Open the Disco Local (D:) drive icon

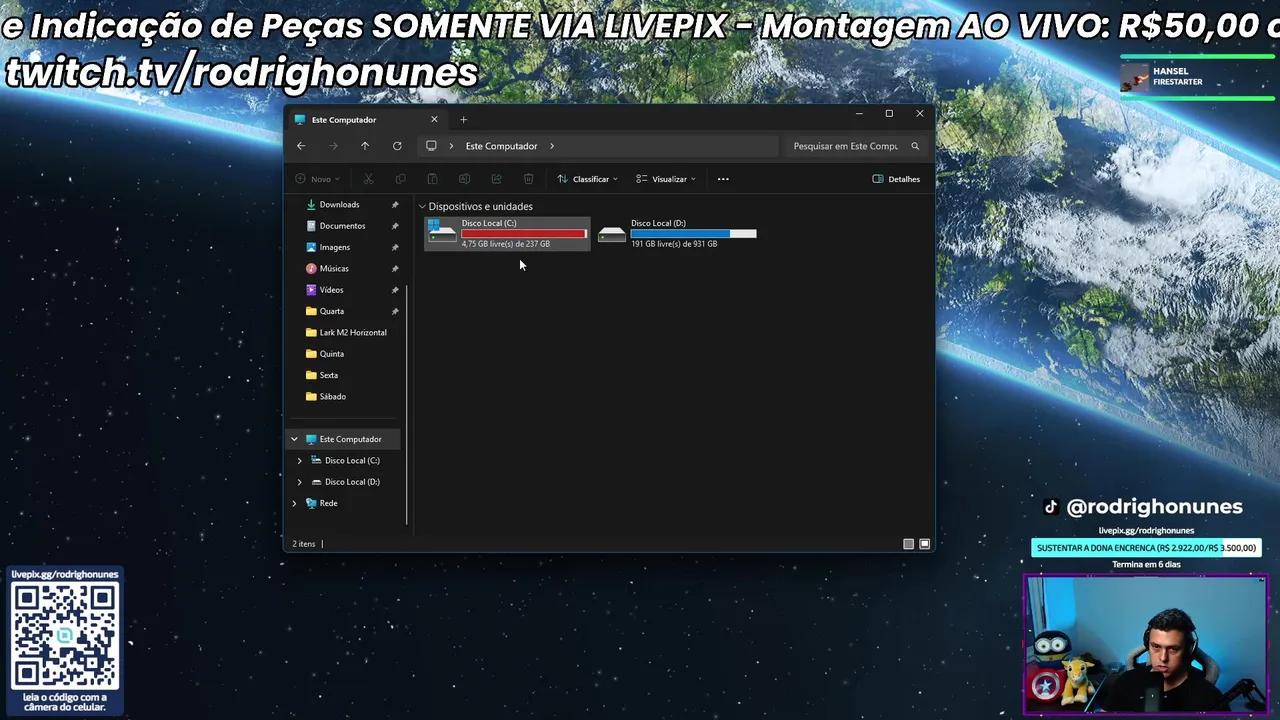coord(612,234)
